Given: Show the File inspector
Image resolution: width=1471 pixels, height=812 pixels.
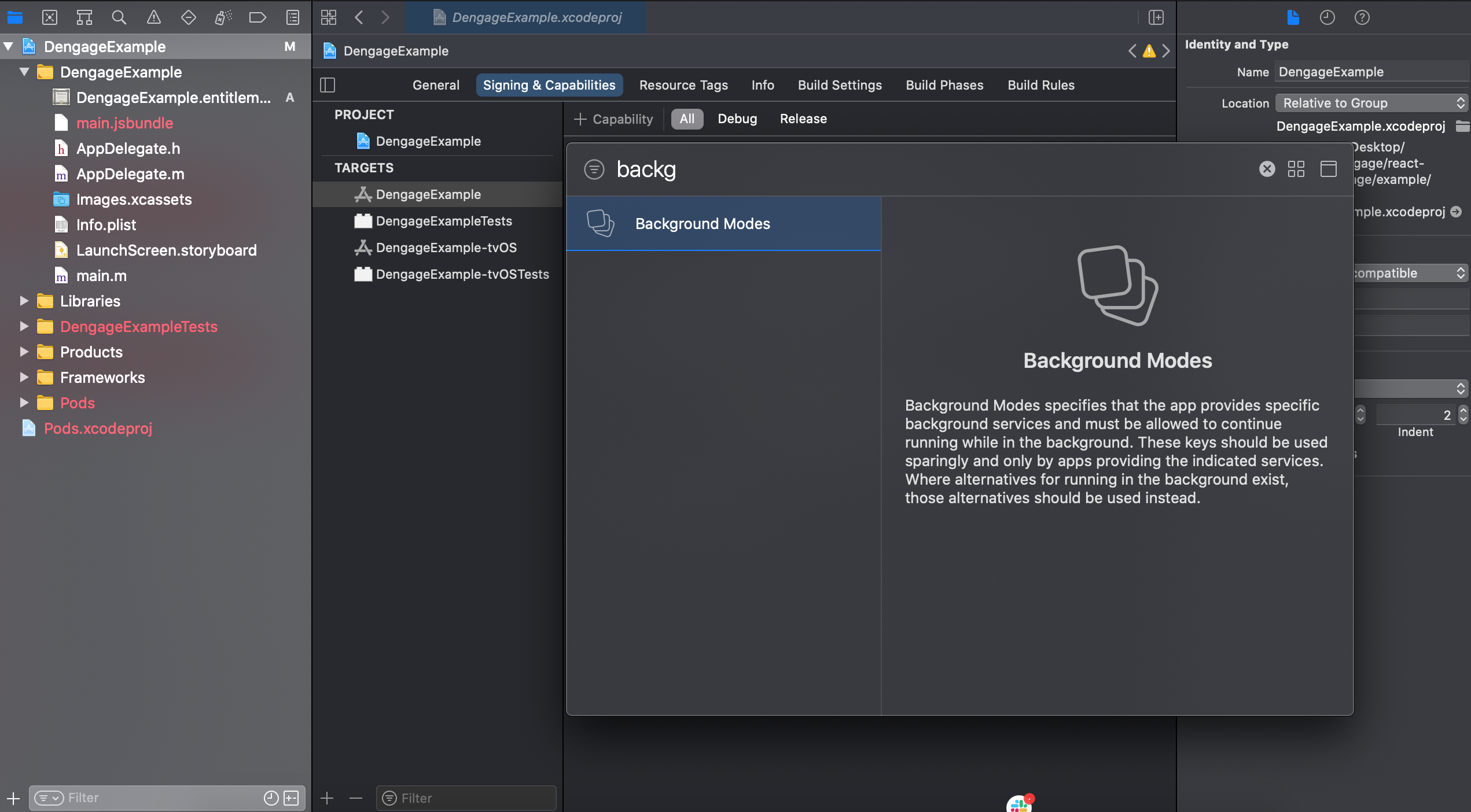Looking at the screenshot, I should tap(1293, 17).
